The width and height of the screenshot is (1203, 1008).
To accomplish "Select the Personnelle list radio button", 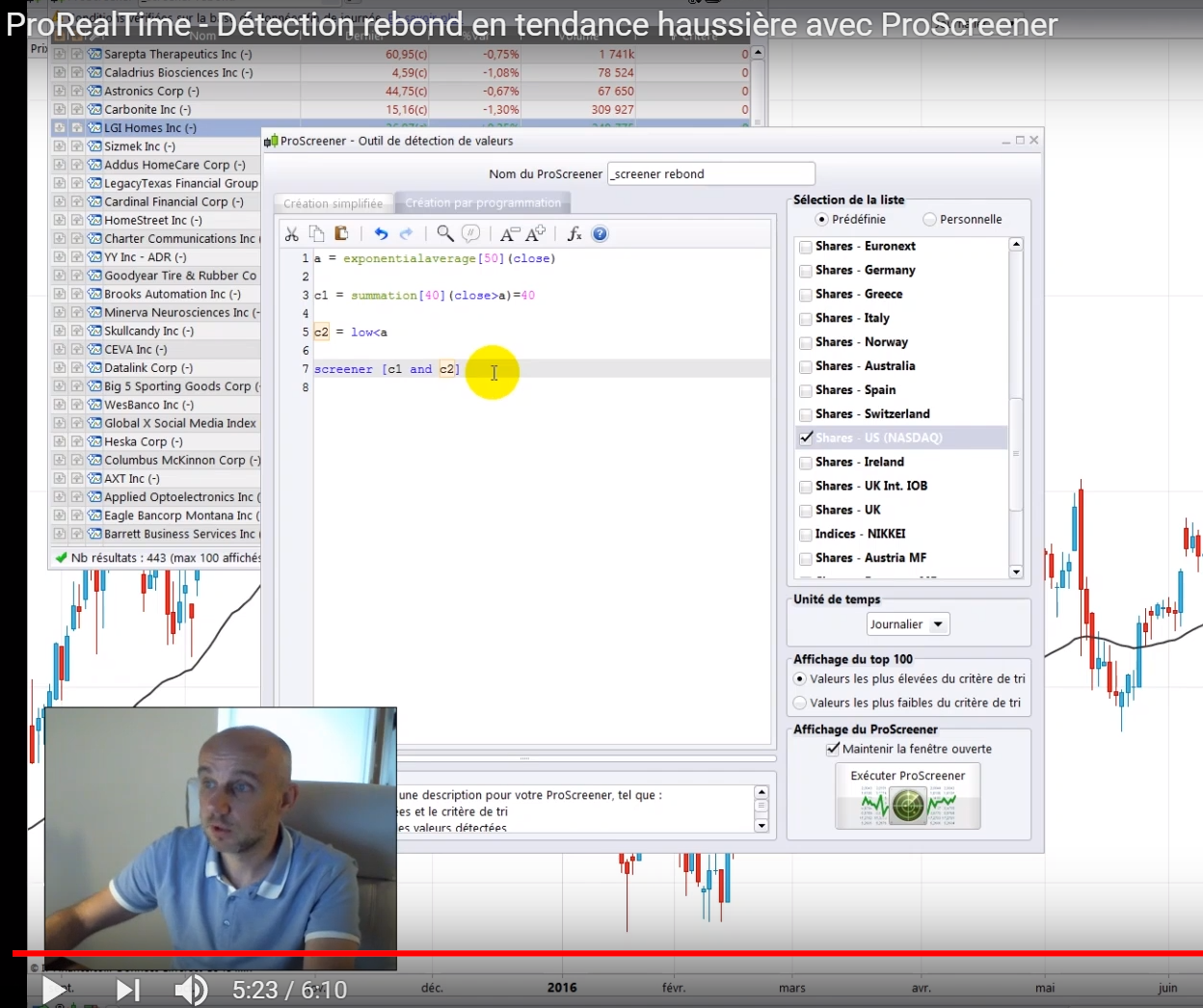I will [x=929, y=219].
